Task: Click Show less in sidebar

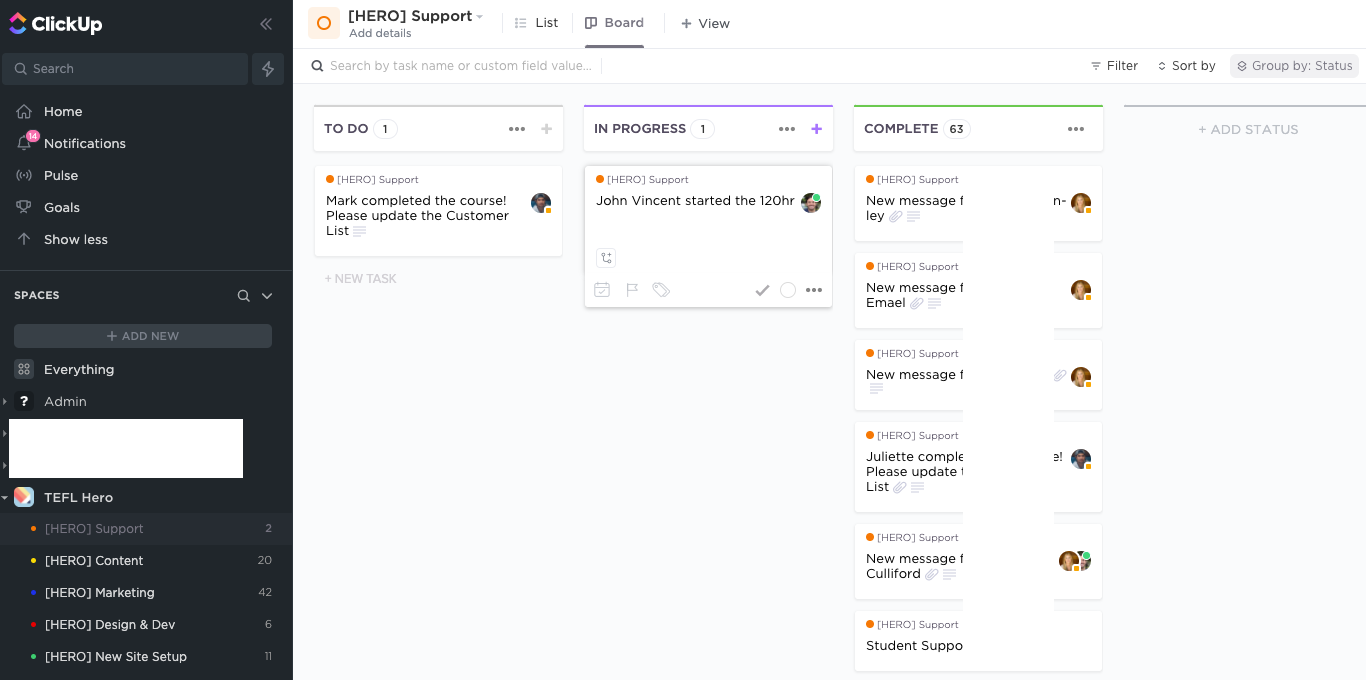Action: 76,240
